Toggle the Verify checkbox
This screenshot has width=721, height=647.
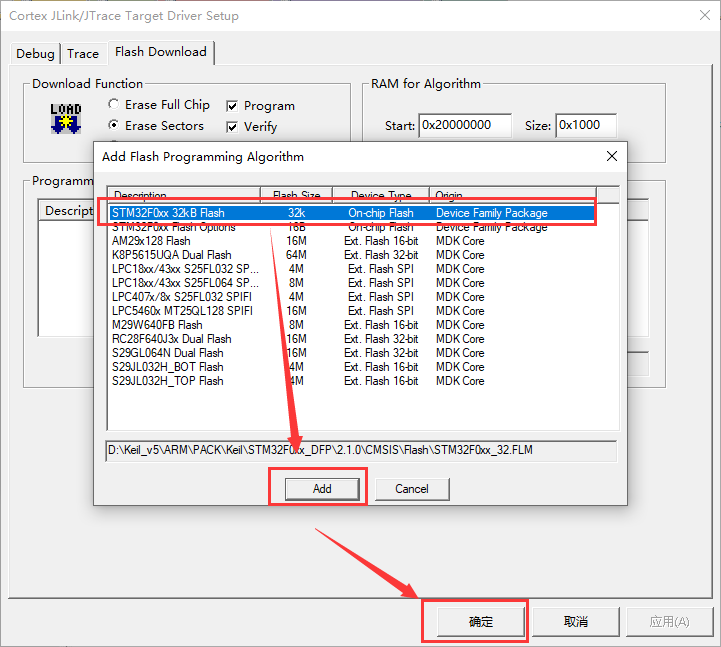(x=252, y=126)
